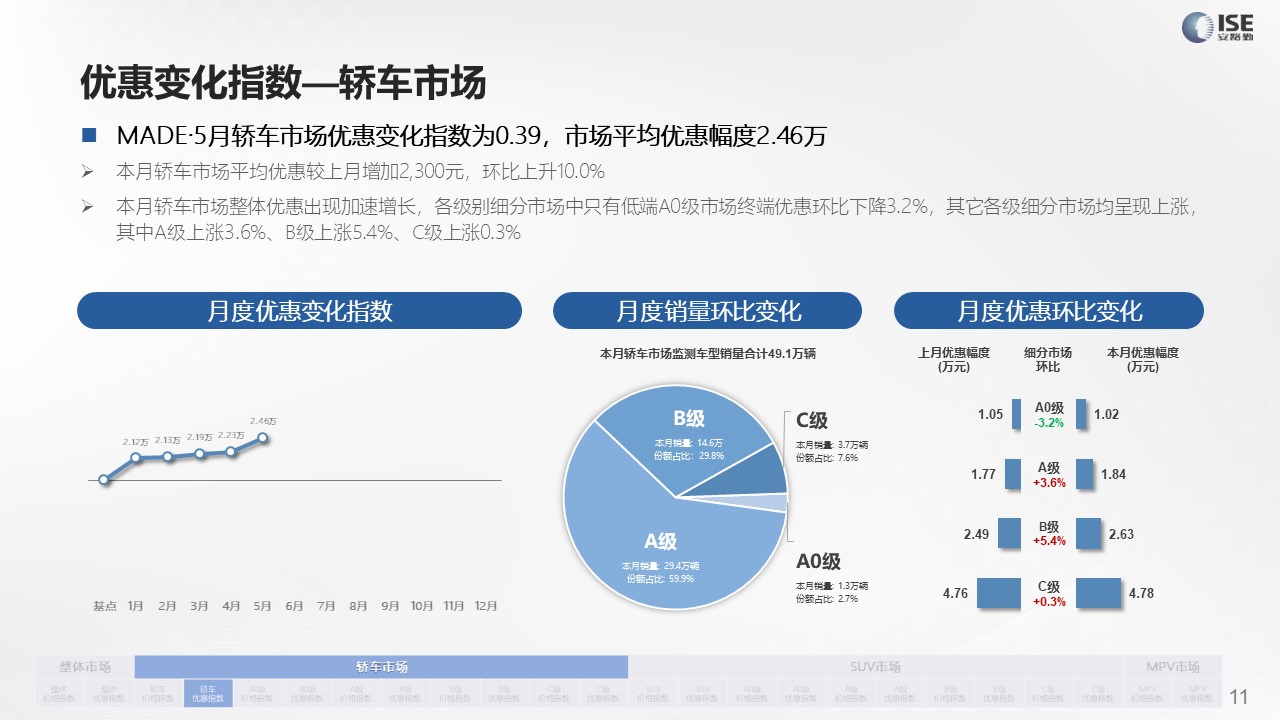Click the 4.78 bar for C级 this month
This screenshot has width=1280, height=720.
(1099, 593)
